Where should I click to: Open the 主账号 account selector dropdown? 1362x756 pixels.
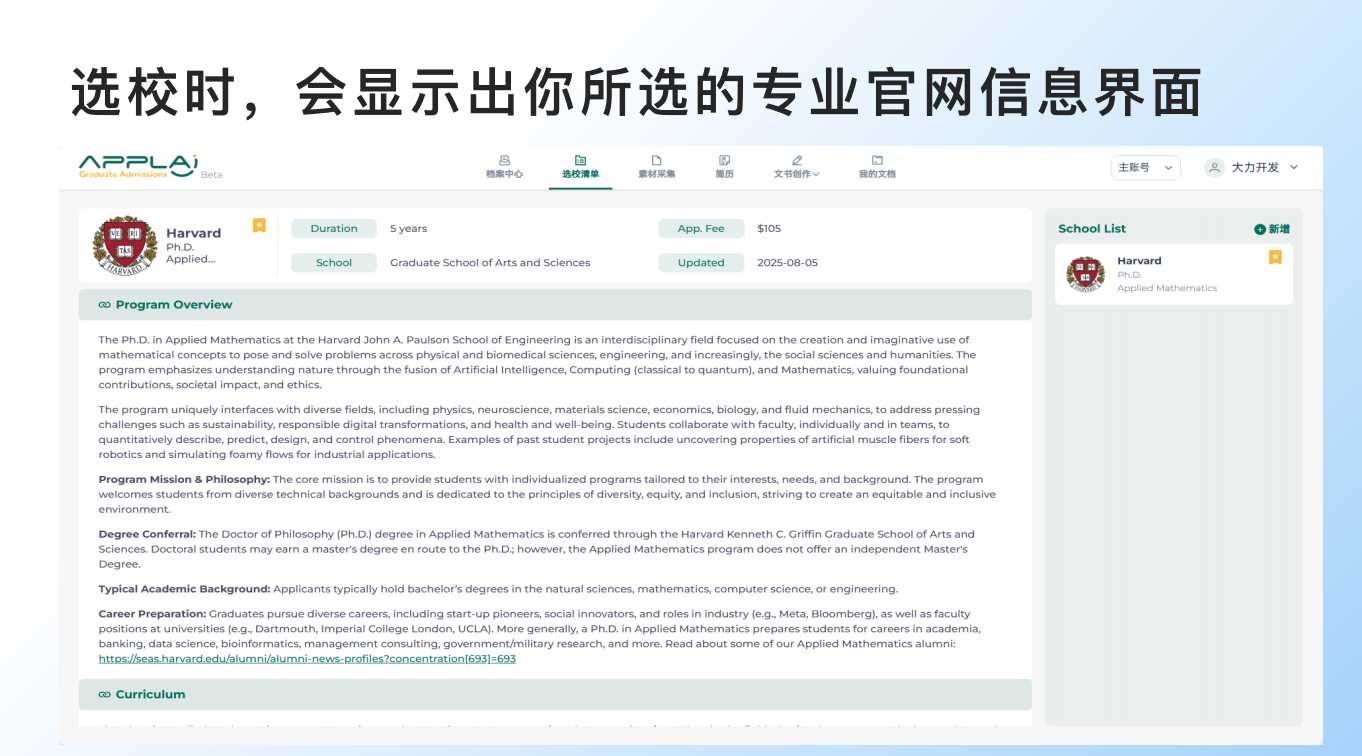(x=1145, y=168)
